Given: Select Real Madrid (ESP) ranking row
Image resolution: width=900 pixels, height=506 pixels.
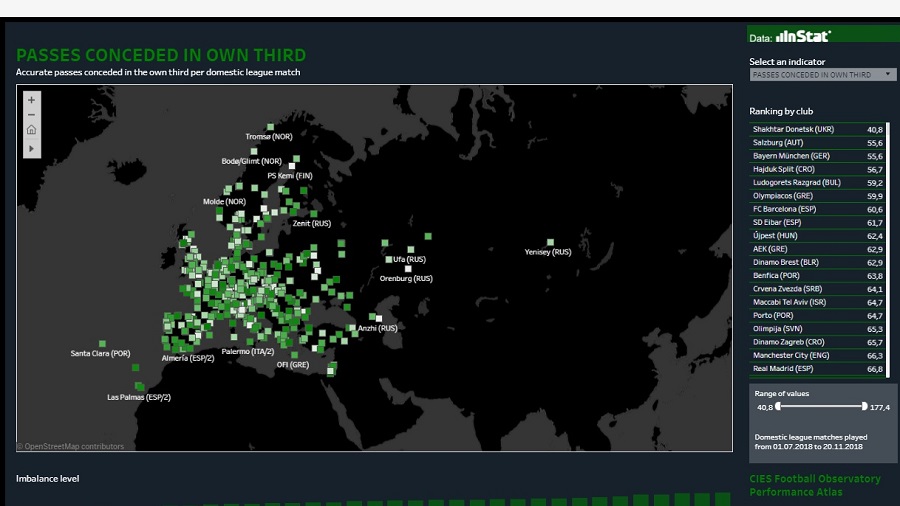Looking at the screenshot, I should [817, 369].
